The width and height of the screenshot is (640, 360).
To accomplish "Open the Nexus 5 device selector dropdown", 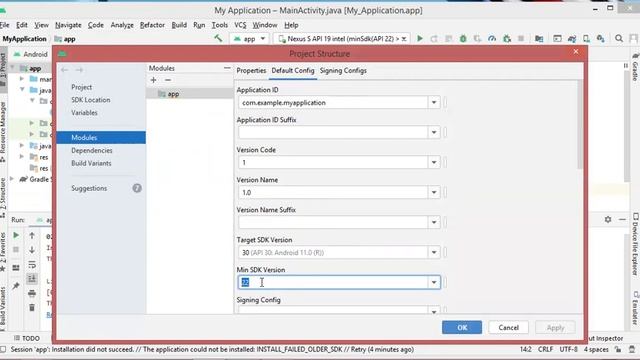I will click(x=342, y=39).
